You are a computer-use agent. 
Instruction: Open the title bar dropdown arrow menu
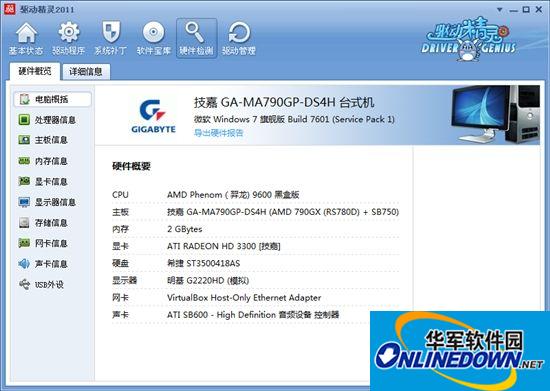pos(499,10)
